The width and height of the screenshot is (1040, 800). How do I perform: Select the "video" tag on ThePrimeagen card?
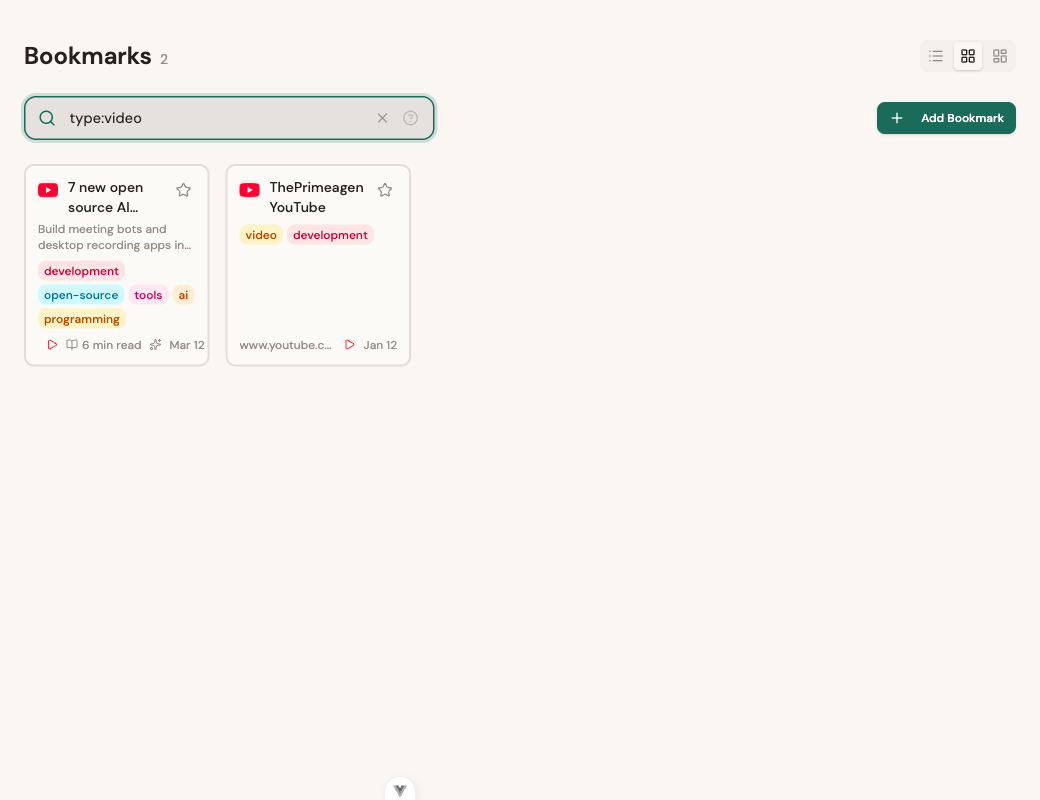[x=261, y=235]
